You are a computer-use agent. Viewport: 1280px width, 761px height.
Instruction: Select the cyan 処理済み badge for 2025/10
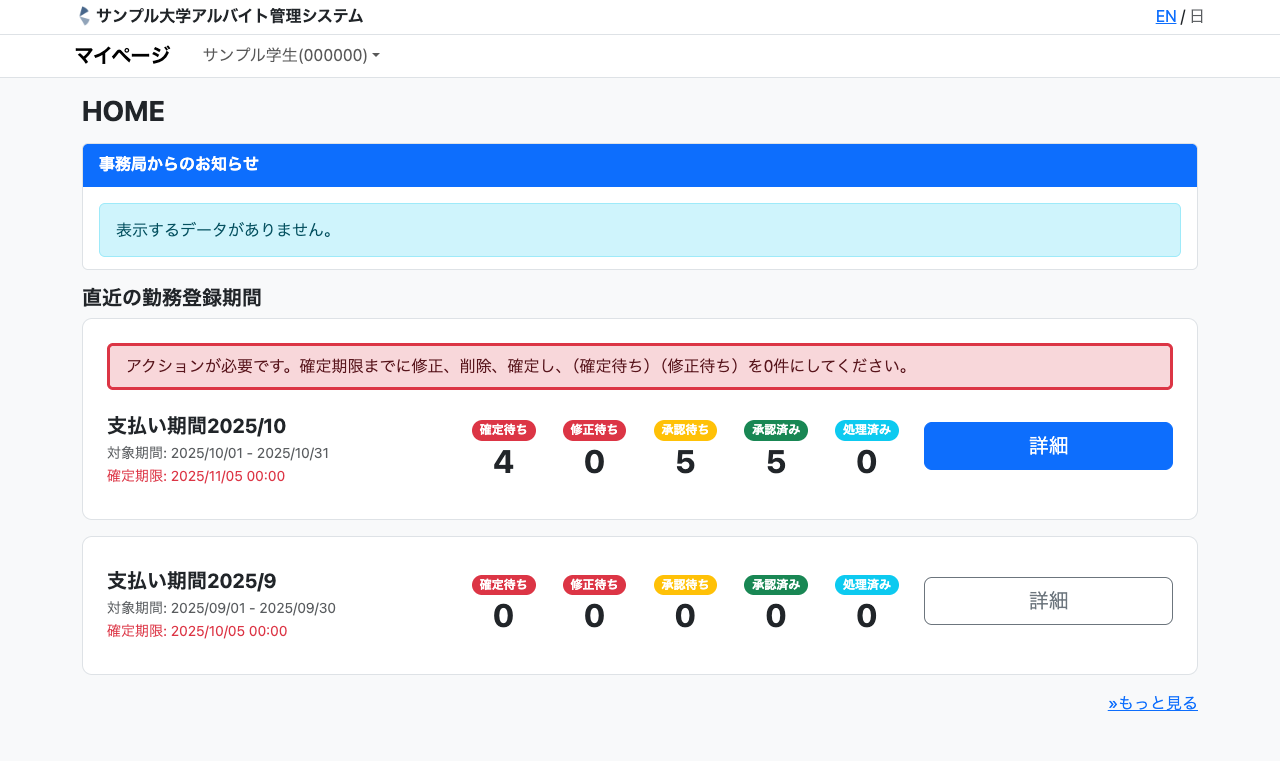pyautogui.click(x=866, y=430)
